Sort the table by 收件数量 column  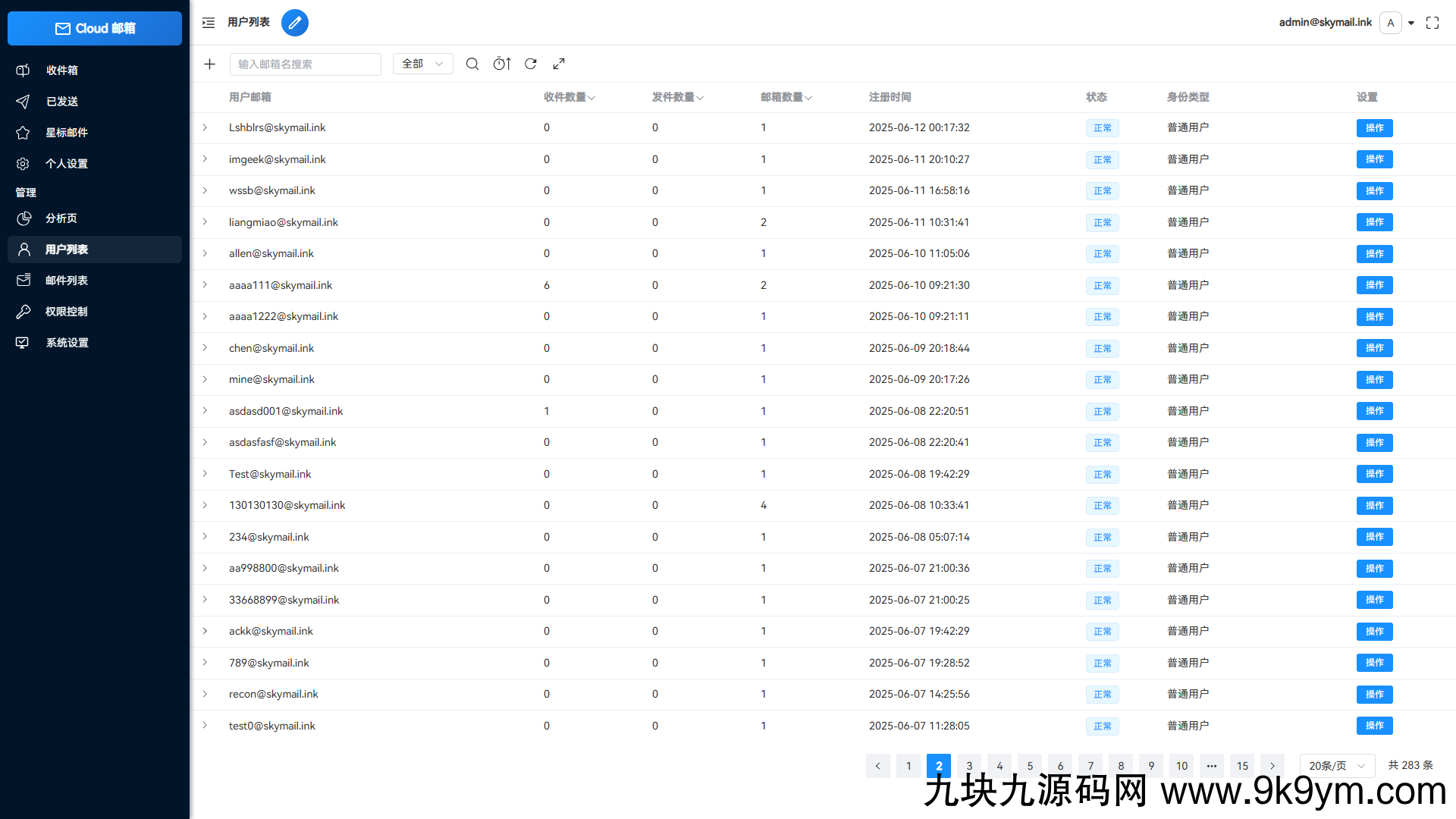tap(569, 97)
